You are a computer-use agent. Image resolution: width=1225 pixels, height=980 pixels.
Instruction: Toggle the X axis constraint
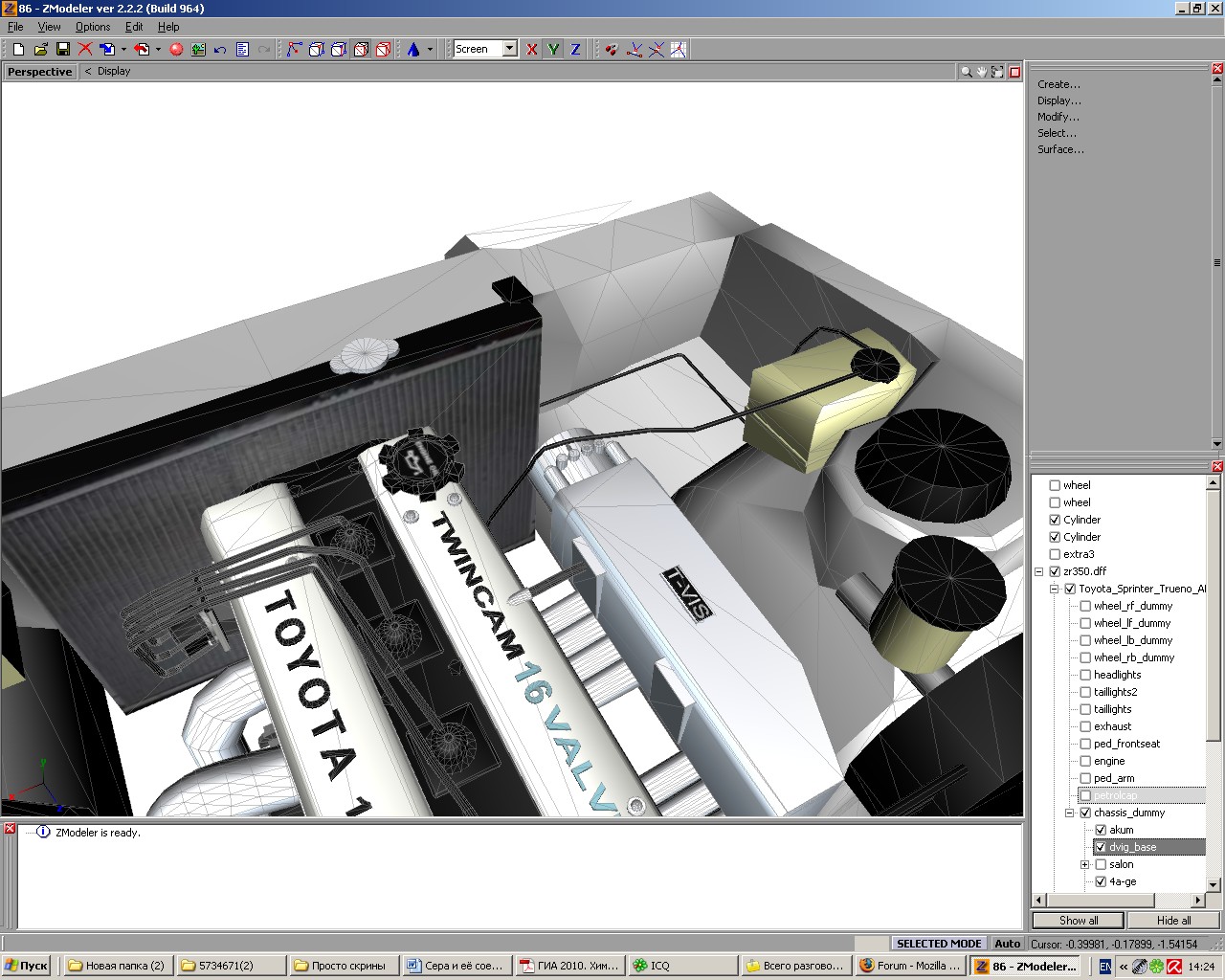pos(532,49)
